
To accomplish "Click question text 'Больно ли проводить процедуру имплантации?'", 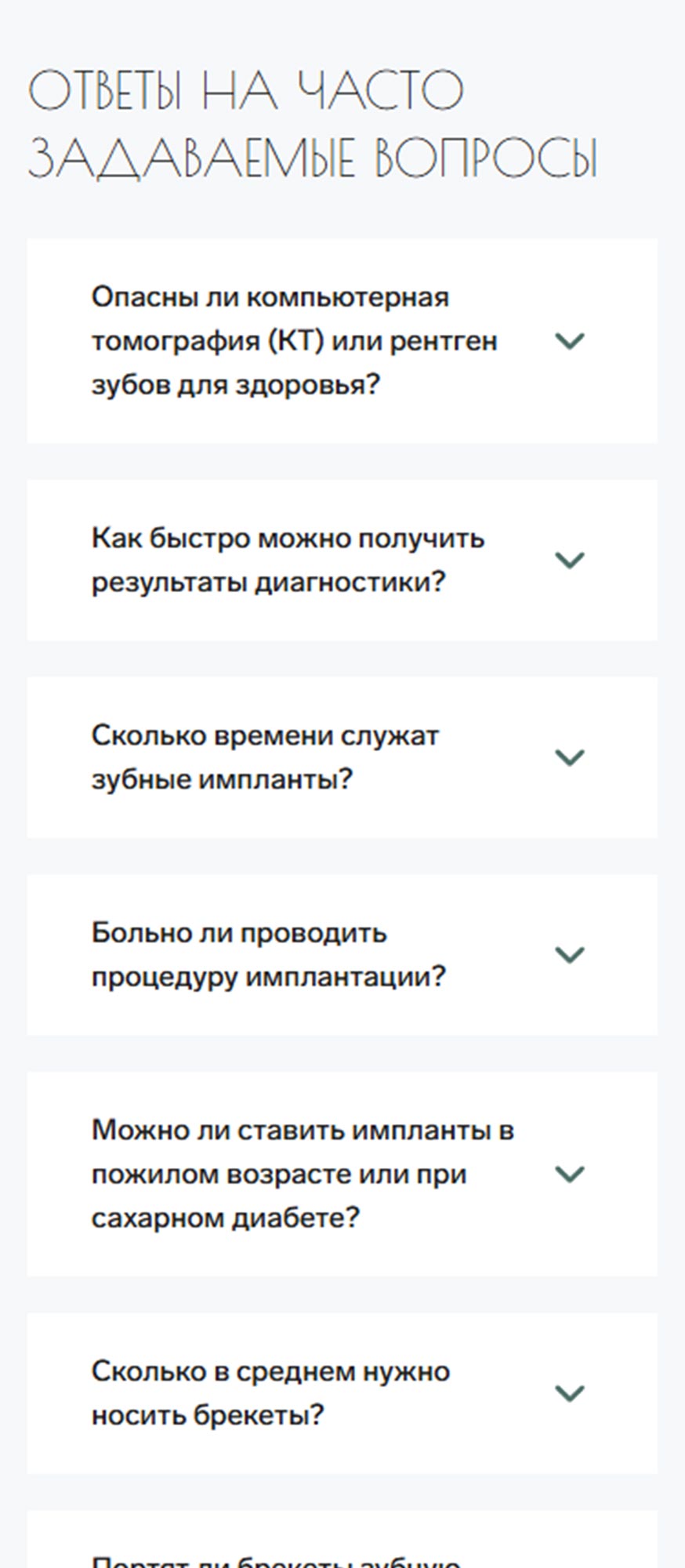I will pos(239,934).
